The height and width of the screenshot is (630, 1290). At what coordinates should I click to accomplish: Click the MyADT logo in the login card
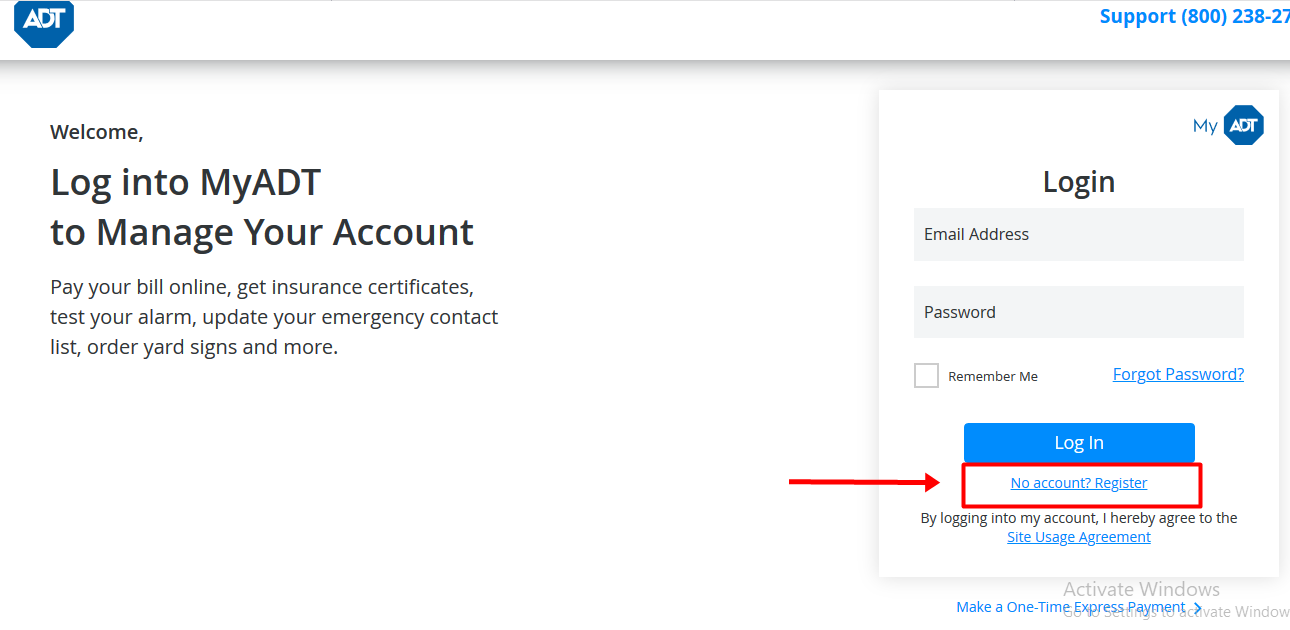(1228, 125)
